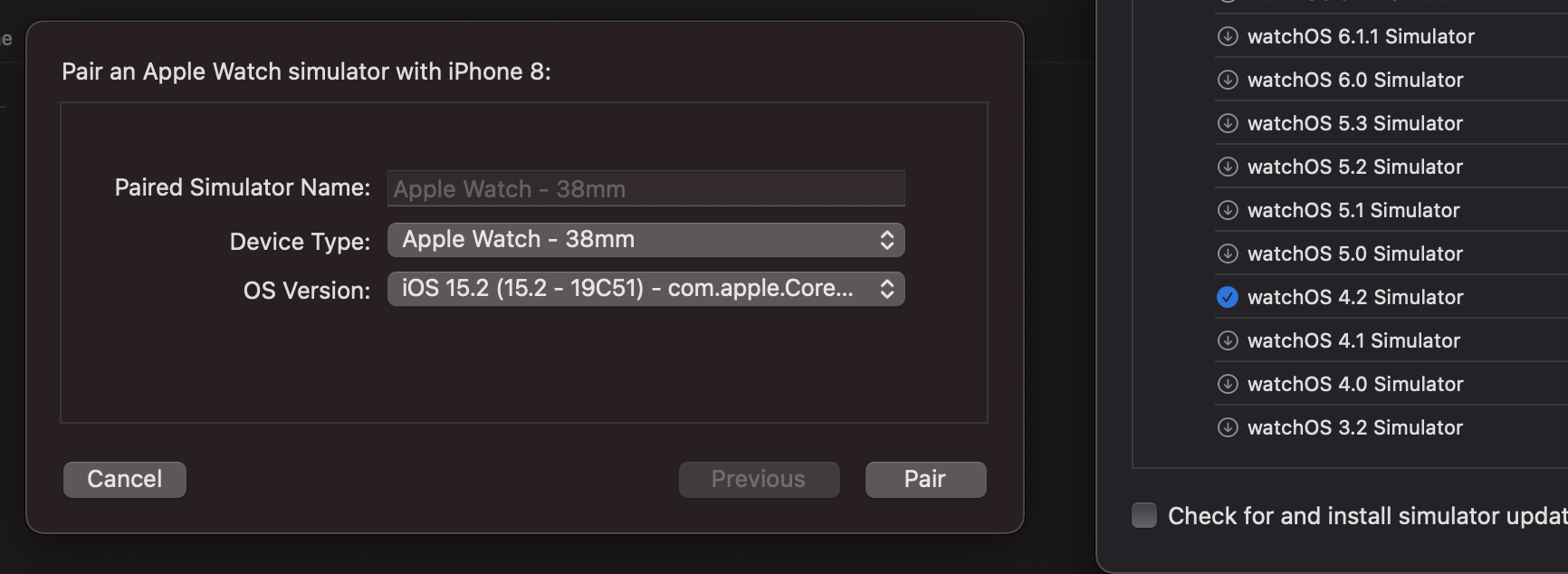
Task: Download the watchOS 5.3 Simulator
Action: pyautogui.click(x=1228, y=123)
